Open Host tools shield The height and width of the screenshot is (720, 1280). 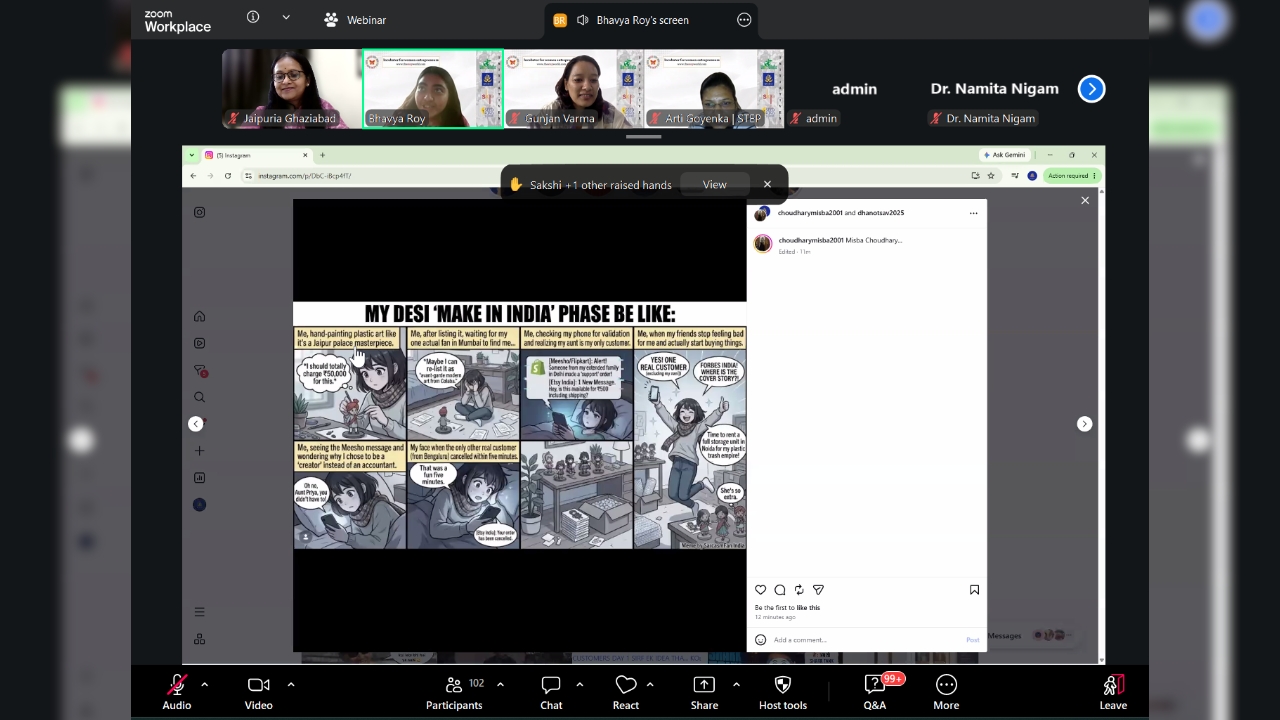pos(783,685)
